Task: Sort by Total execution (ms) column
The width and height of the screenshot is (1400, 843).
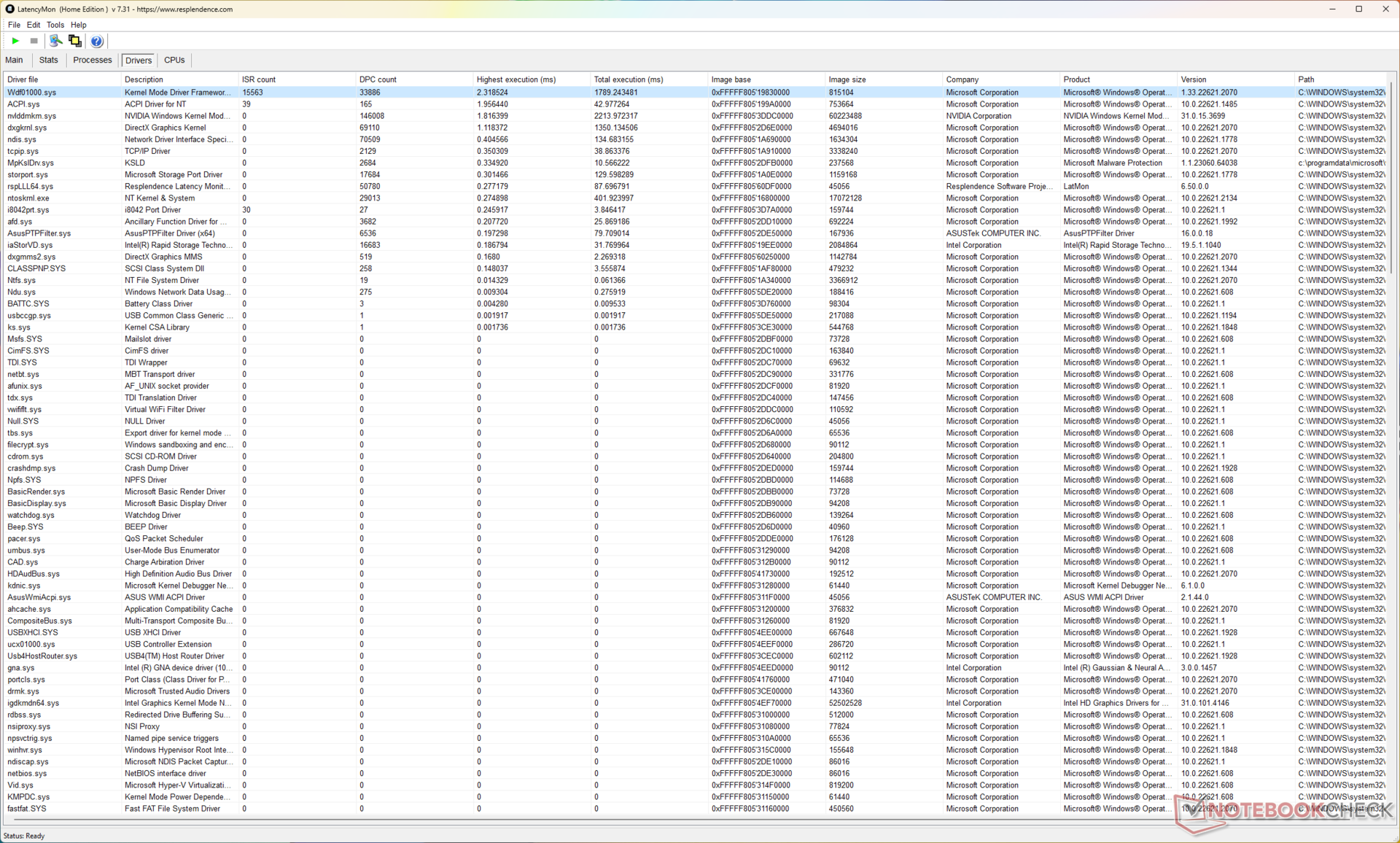Action: [628, 79]
